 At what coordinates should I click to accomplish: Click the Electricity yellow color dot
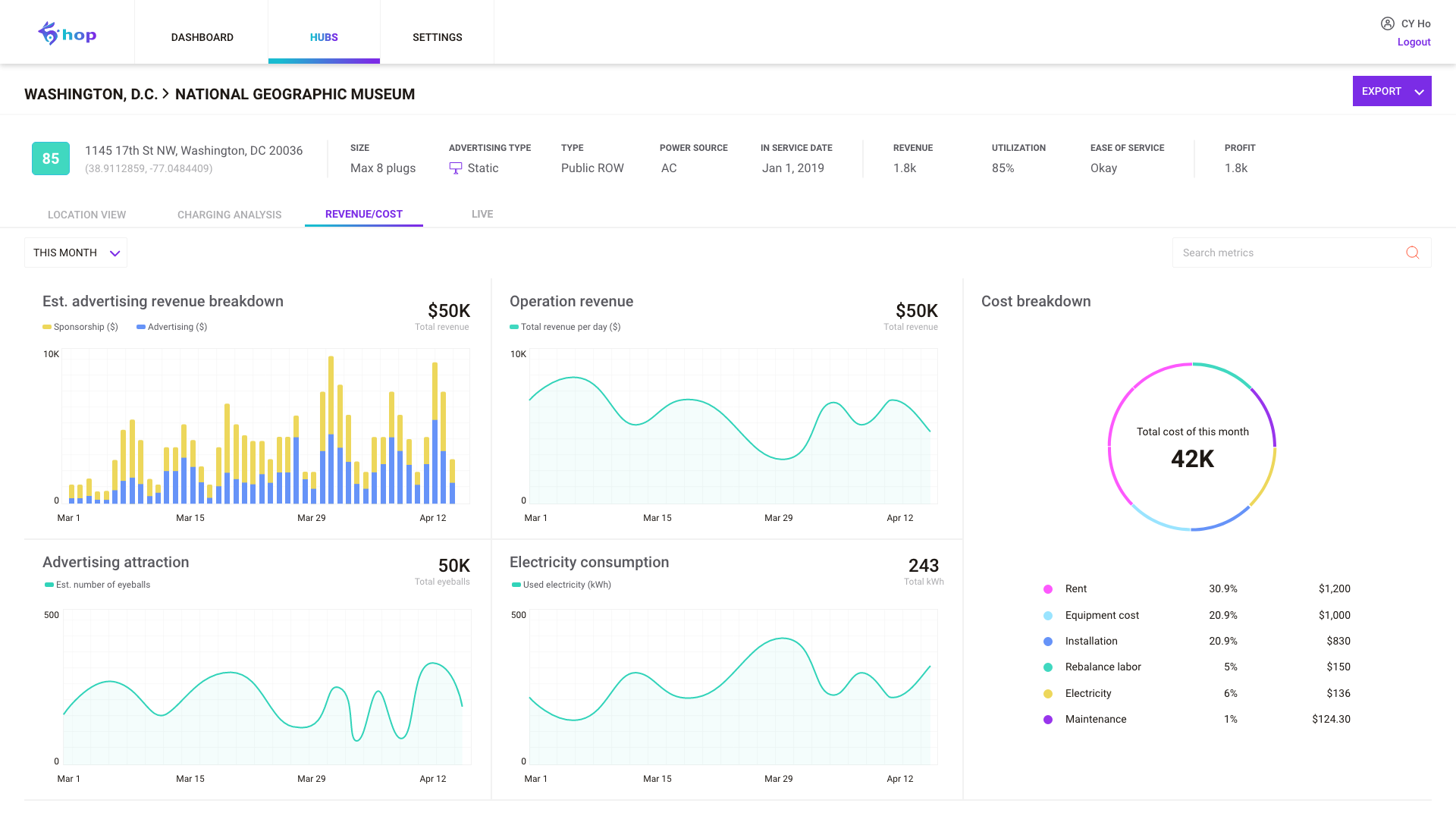[1048, 694]
